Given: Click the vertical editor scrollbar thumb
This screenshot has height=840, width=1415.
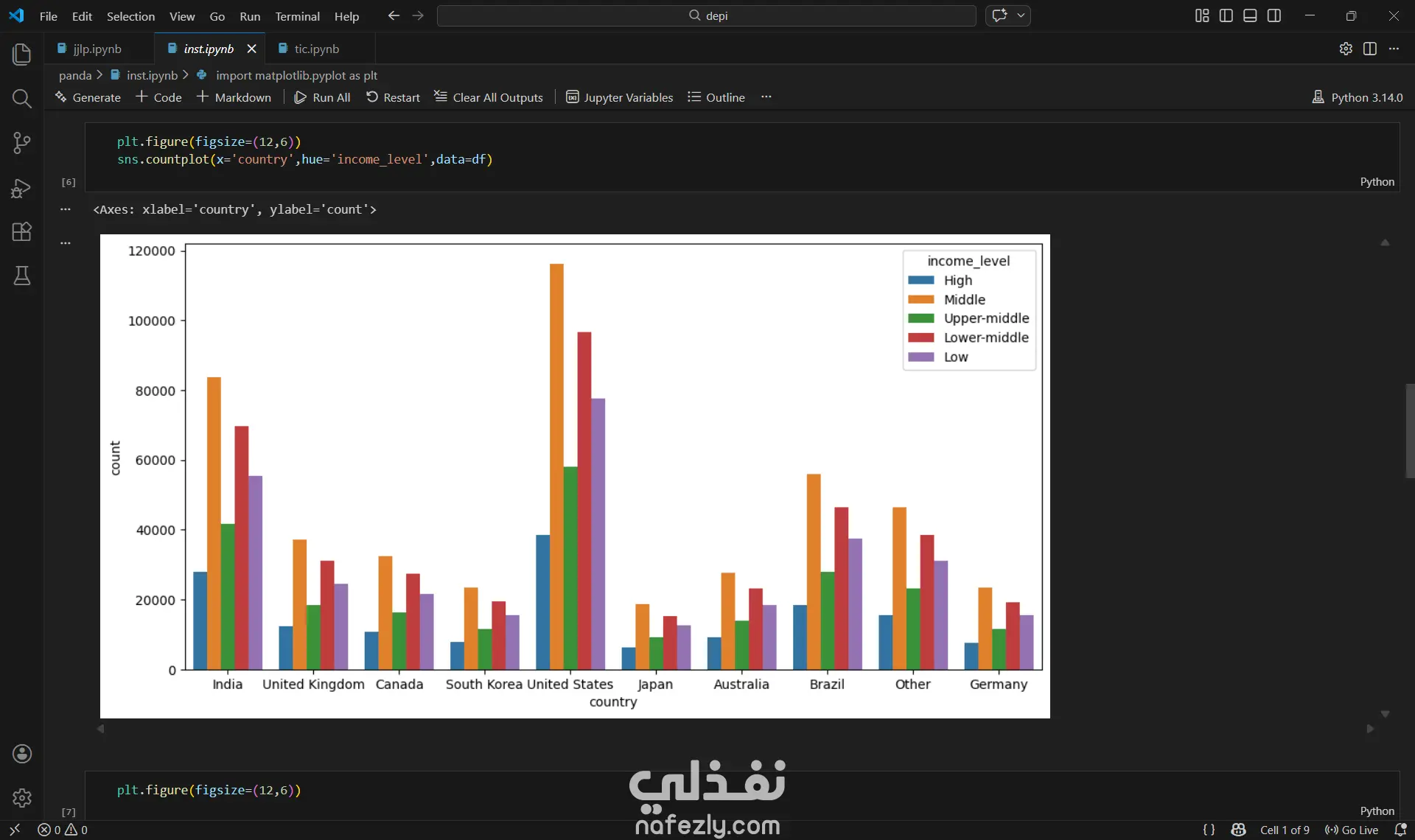Looking at the screenshot, I should point(1409,431).
